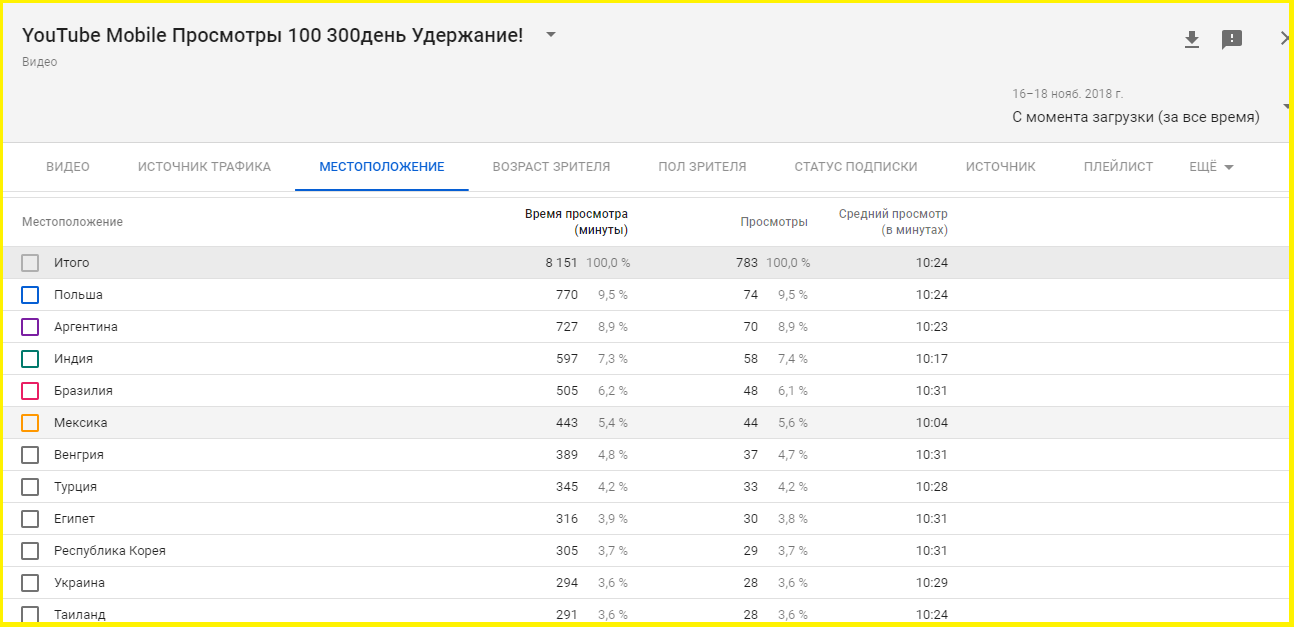Open the Польша location link
The image size is (1294, 627).
78,295
